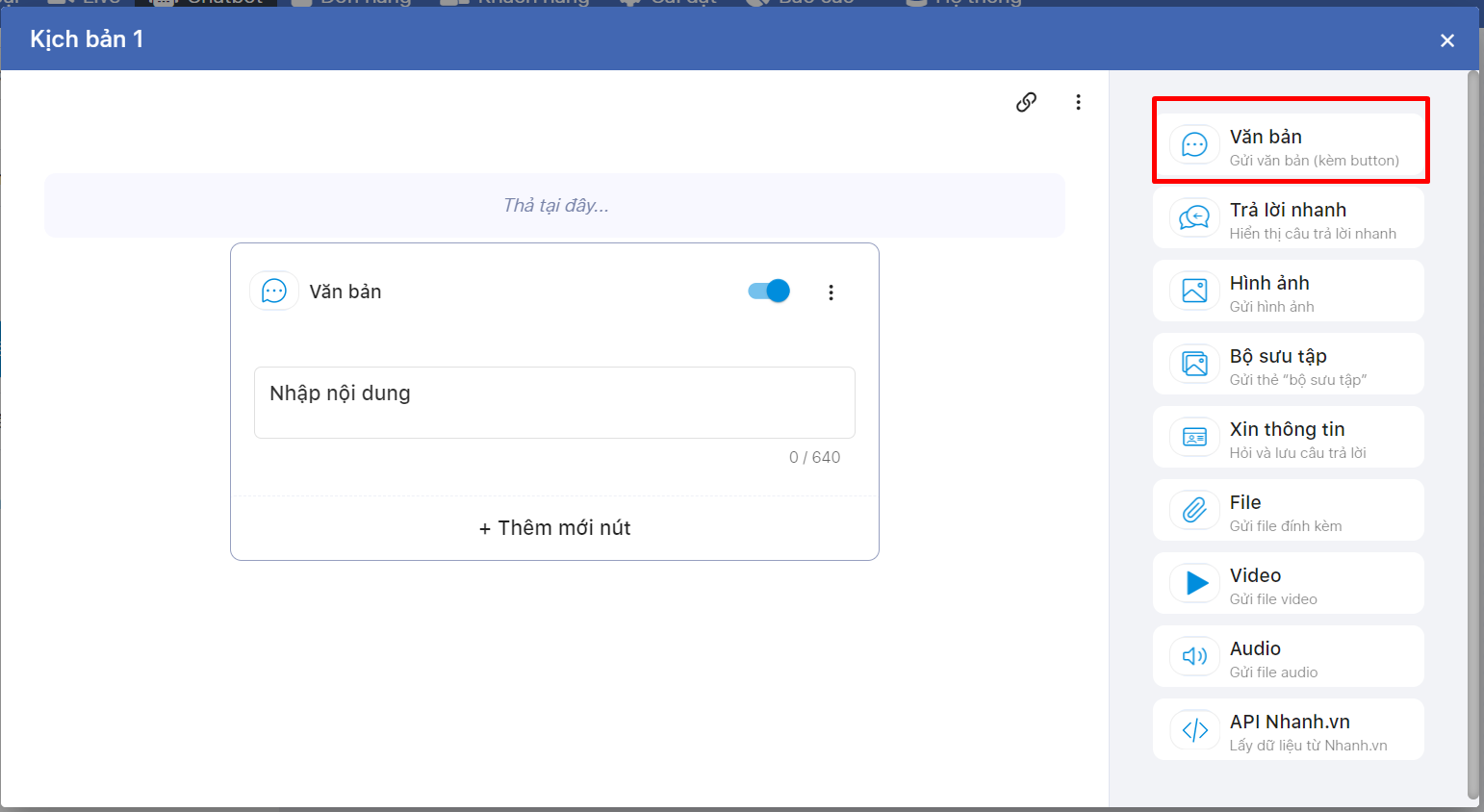The height and width of the screenshot is (812, 1484).
Task: Copy scenario link with chain icon
Action: point(1026,102)
